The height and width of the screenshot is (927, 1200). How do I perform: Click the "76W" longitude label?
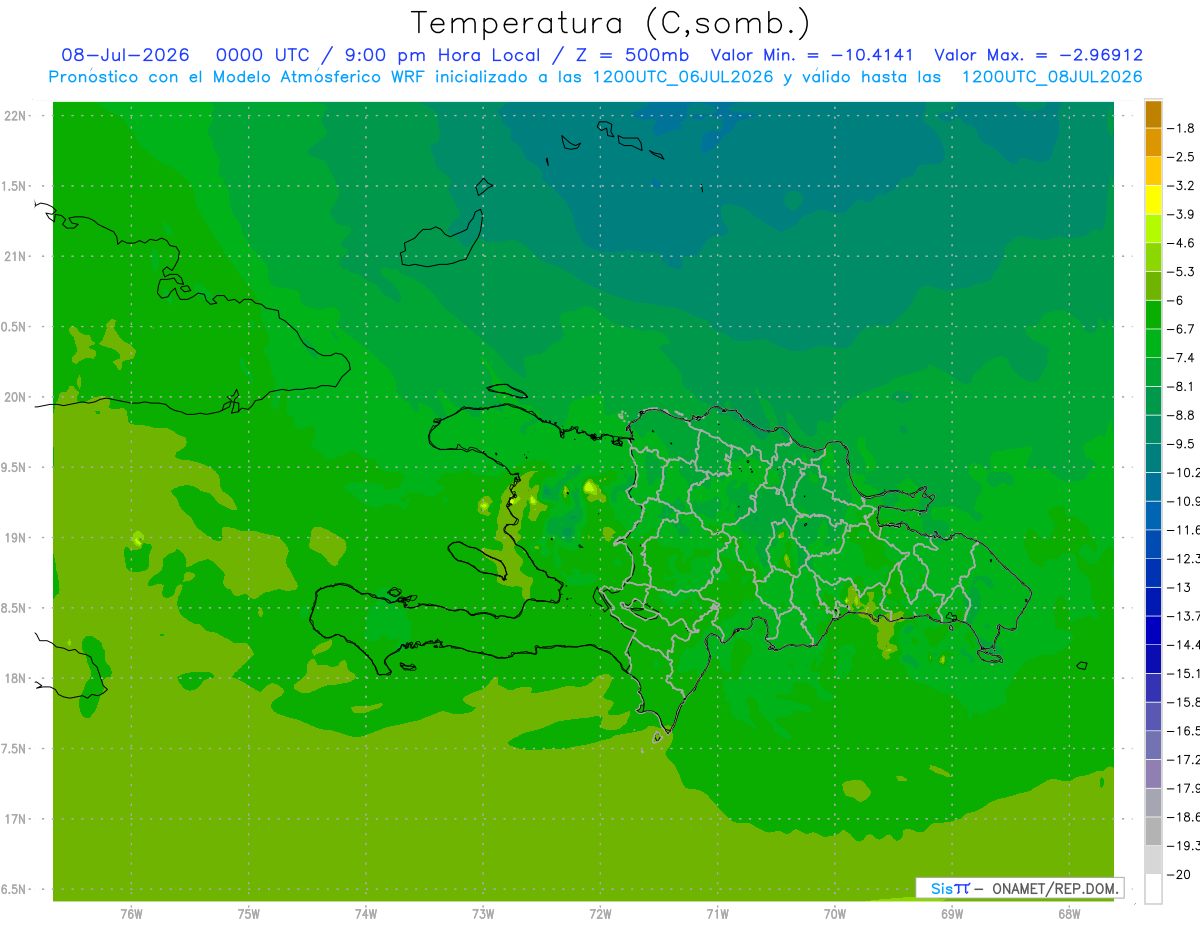click(x=131, y=914)
